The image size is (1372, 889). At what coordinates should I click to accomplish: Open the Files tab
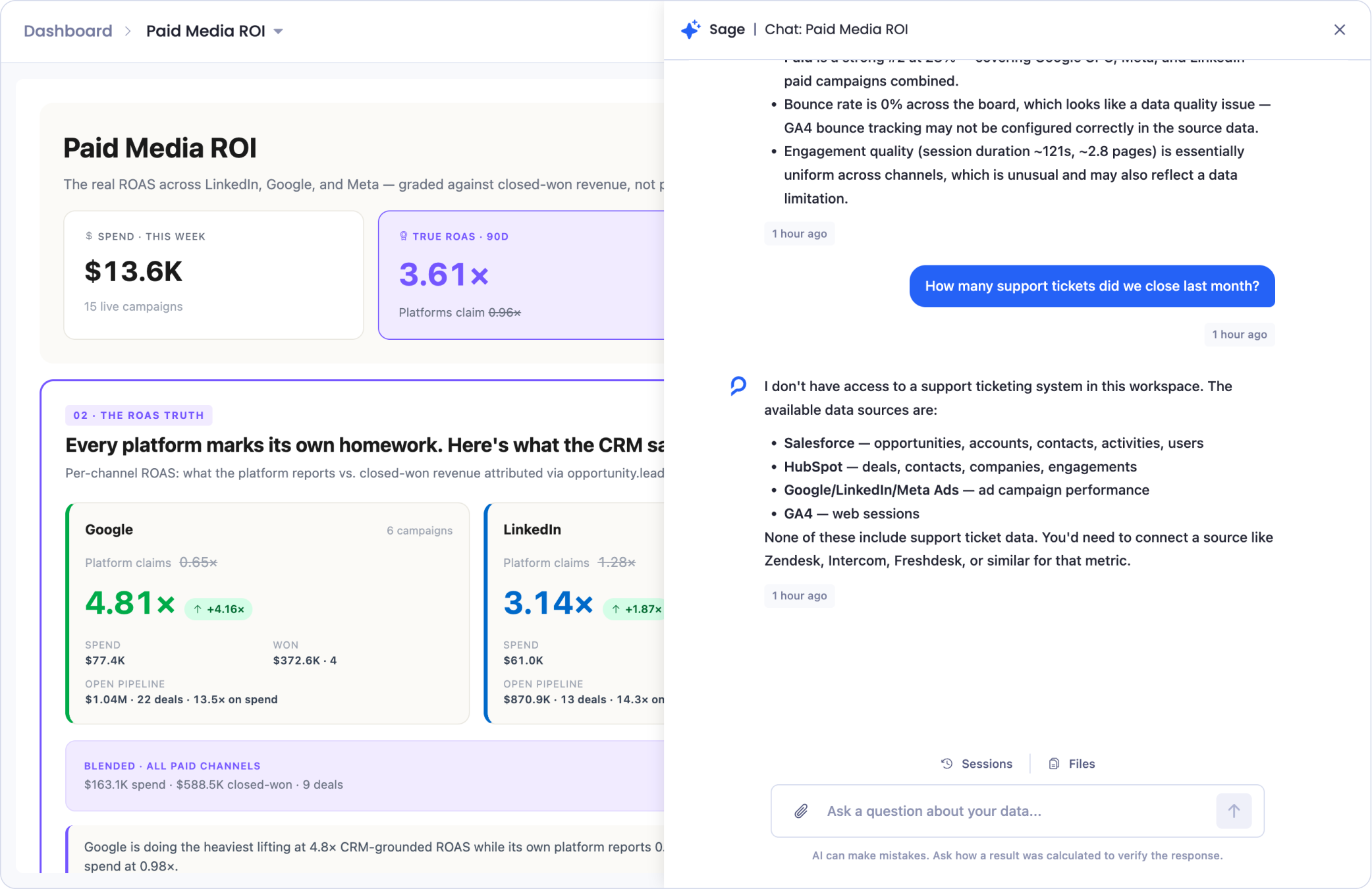coord(1072,764)
